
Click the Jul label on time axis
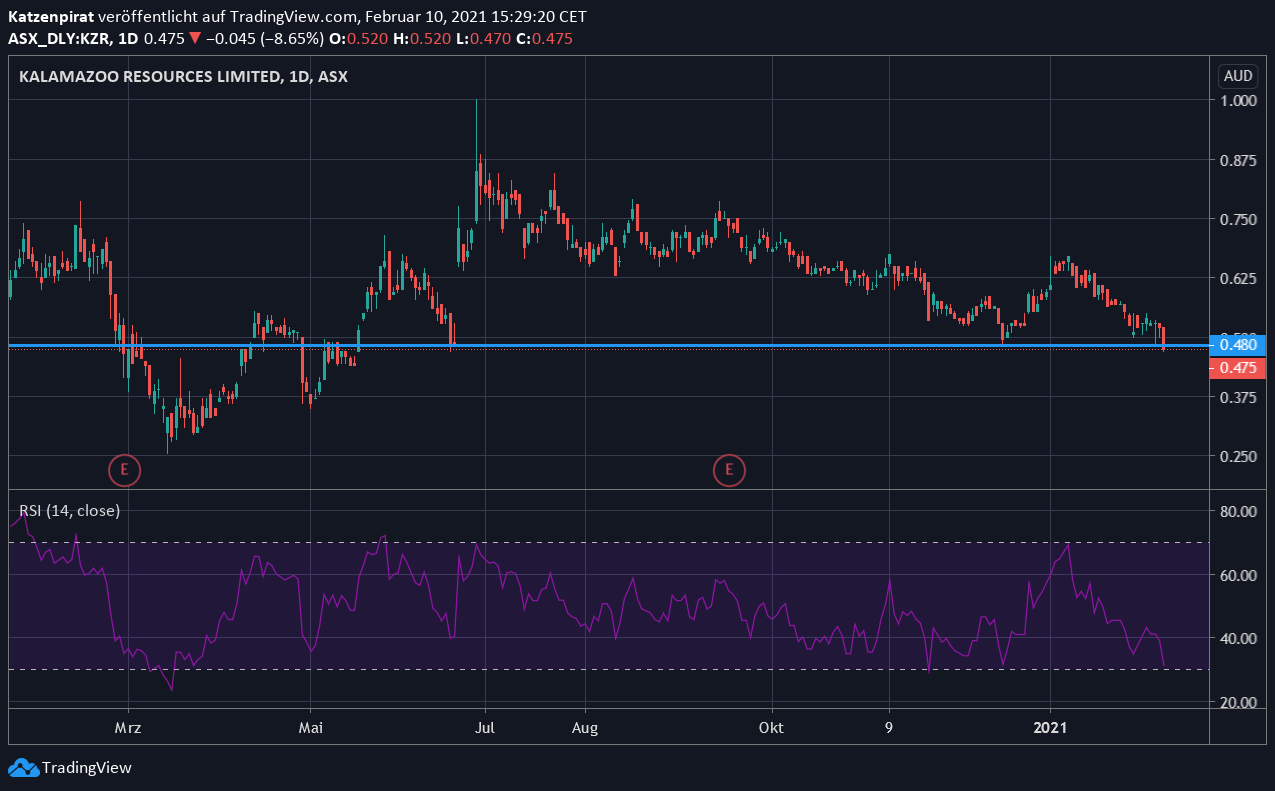coord(484,728)
